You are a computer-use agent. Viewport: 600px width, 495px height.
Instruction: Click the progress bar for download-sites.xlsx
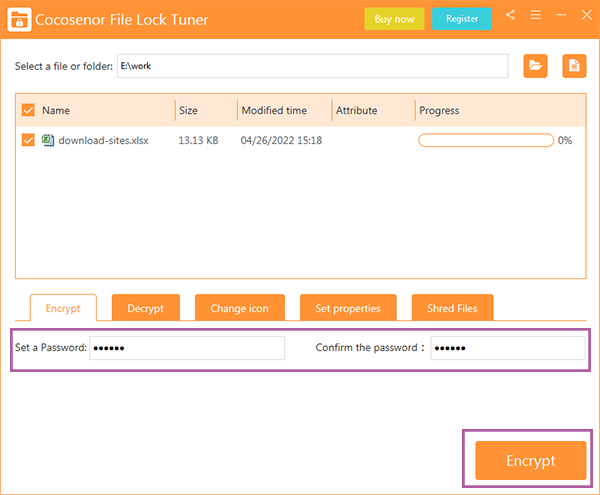[x=486, y=140]
